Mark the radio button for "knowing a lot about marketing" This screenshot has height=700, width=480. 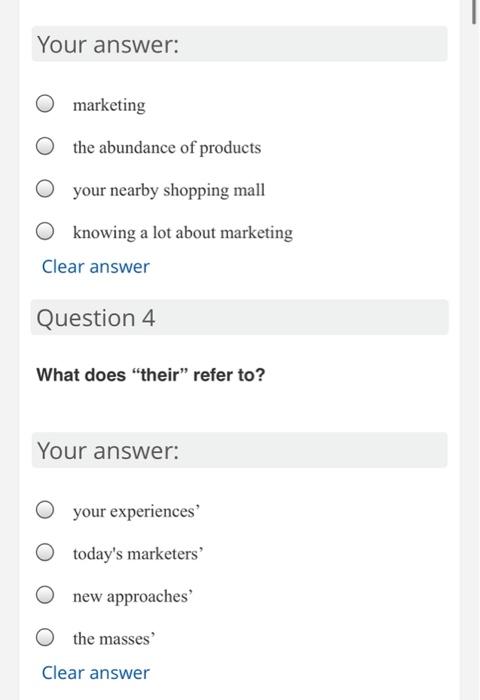[45, 231]
